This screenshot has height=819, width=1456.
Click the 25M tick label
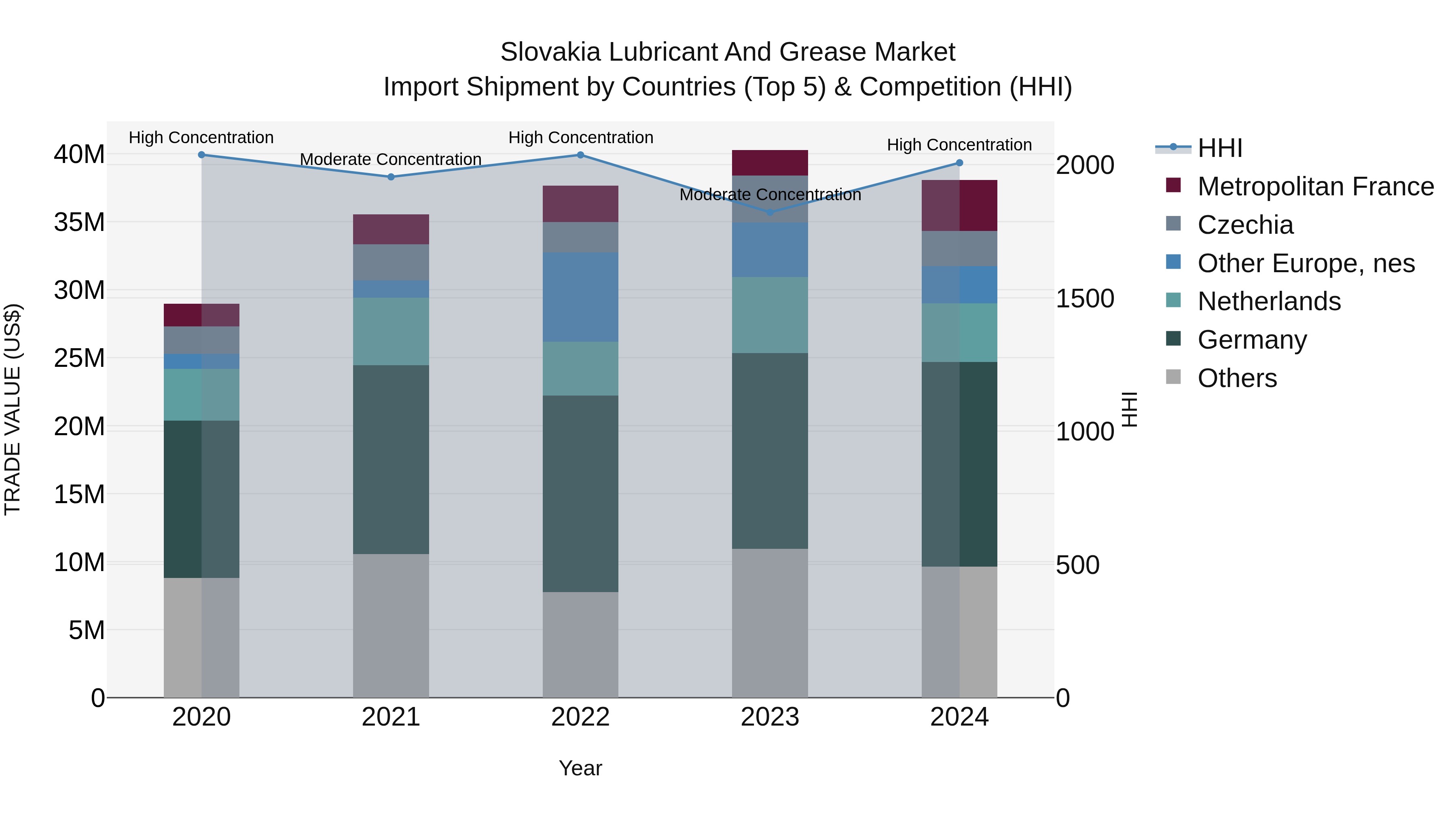[x=79, y=358]
